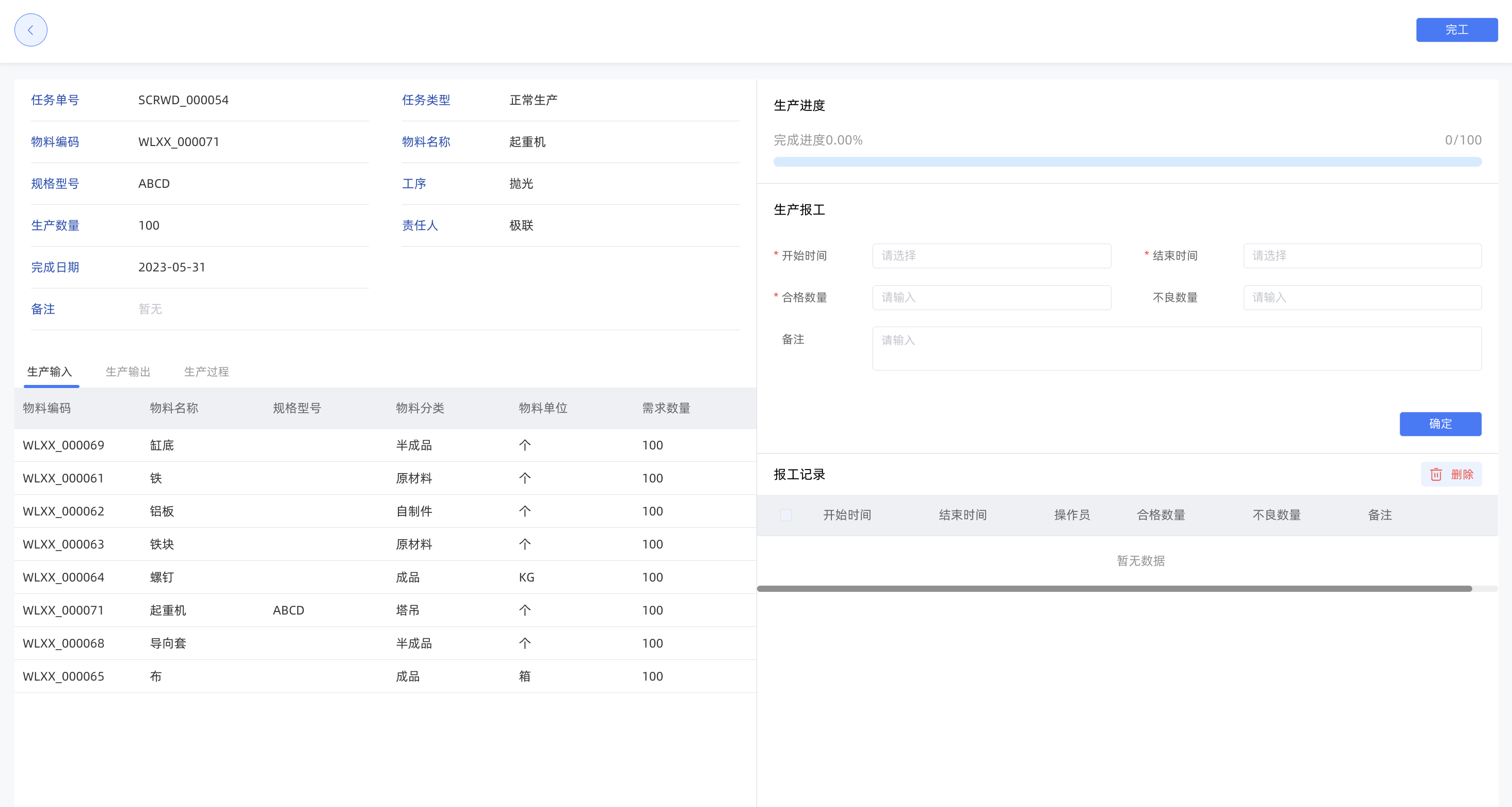The height and width of the screenshot is (807, 1512).
Task: Click the 物料编码 column header
Action: 47,408
